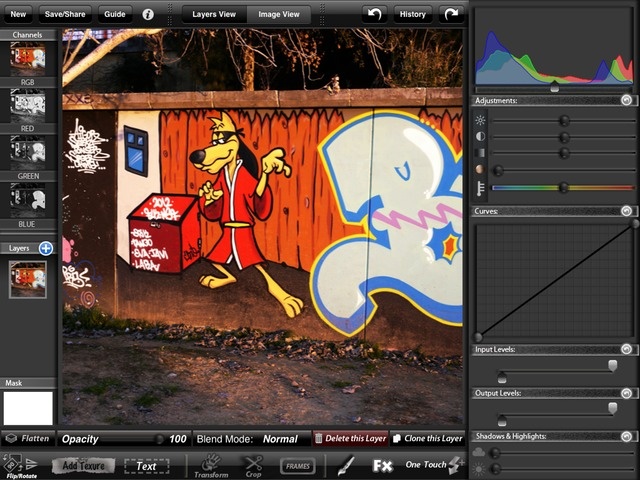Open the Frames tool

point(298,466)
